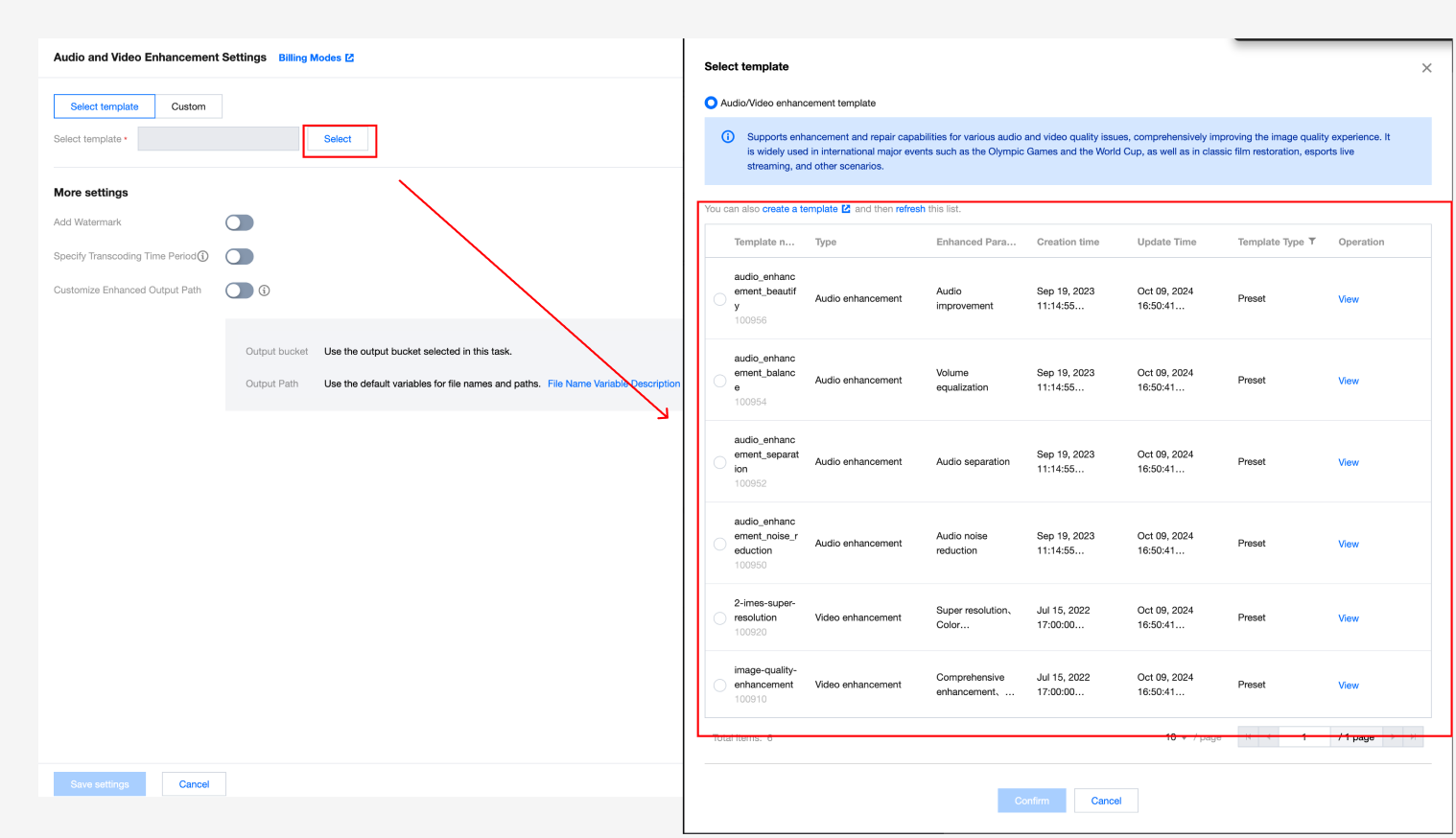Select the audio_enhancement_separation template radio

coord(720,462)
